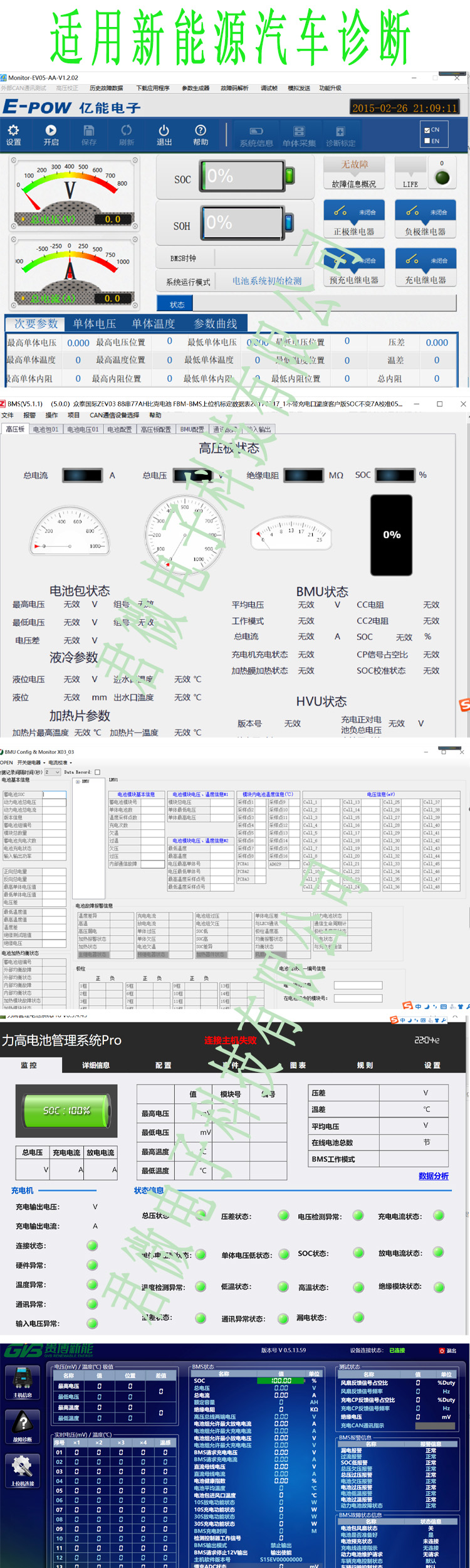The width and height of the screenshot is (470, 1568).
Task: Open 参数生成器 menu
Action: (x=196, y=88)
